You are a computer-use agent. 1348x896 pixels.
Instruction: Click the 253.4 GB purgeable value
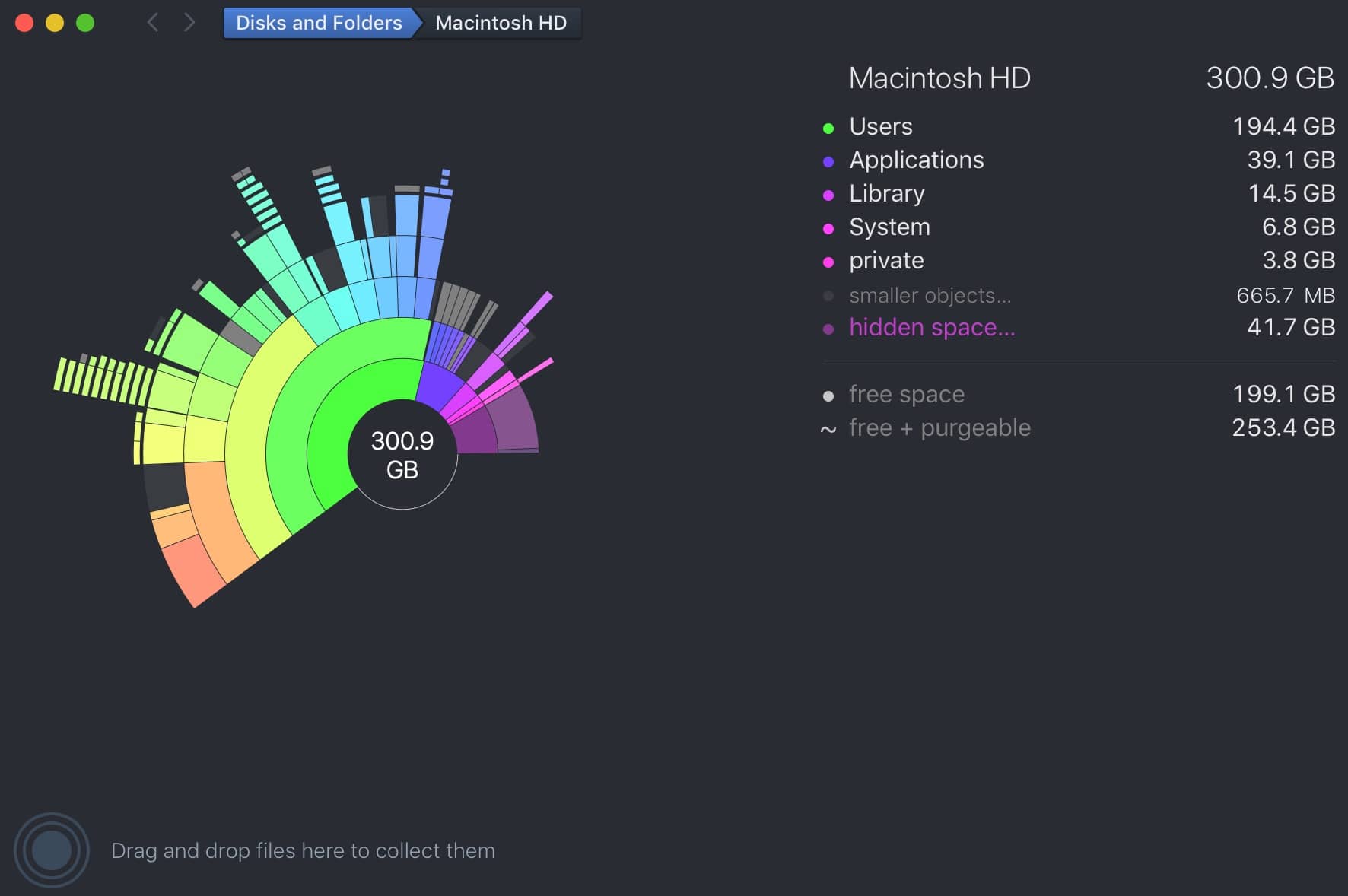pos(1283,427)
